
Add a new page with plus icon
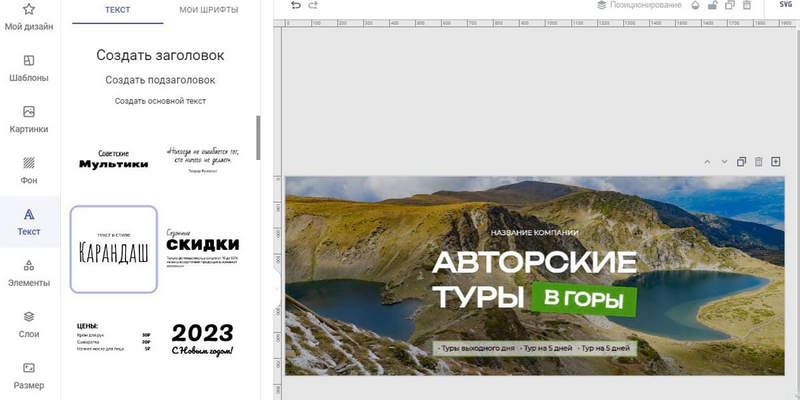[x=775, y=162]
